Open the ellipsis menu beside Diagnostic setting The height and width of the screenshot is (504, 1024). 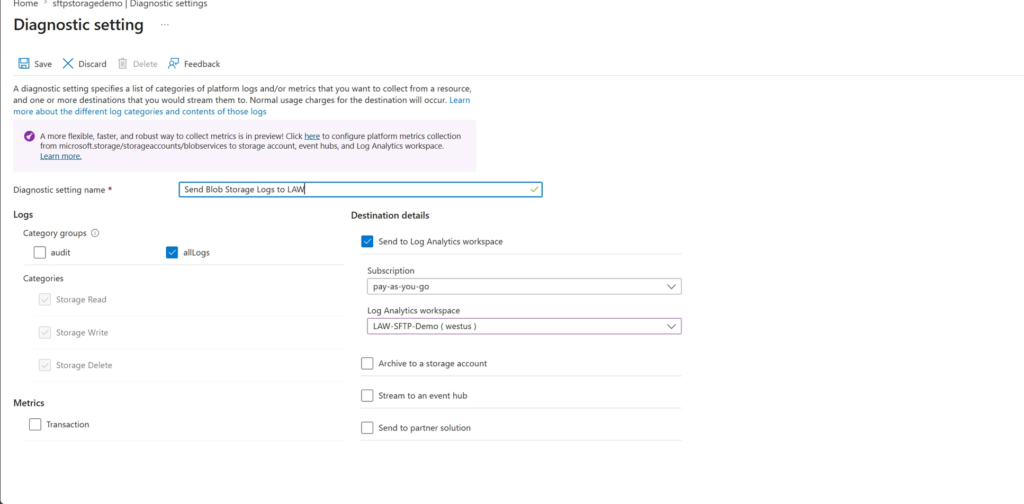pos(165,25)
